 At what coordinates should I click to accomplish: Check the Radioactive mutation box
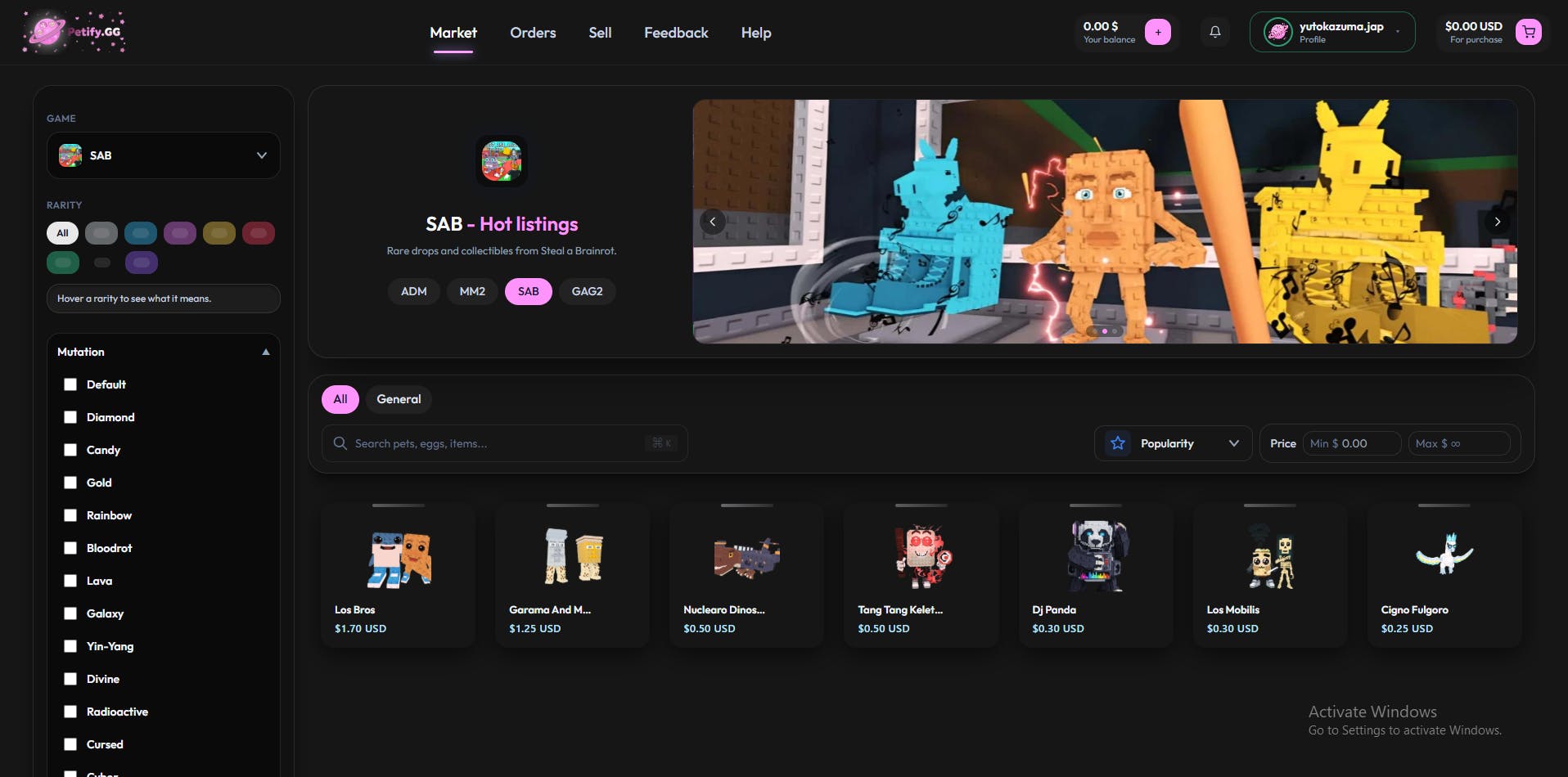pyautogui.click(x=70, y=712)
